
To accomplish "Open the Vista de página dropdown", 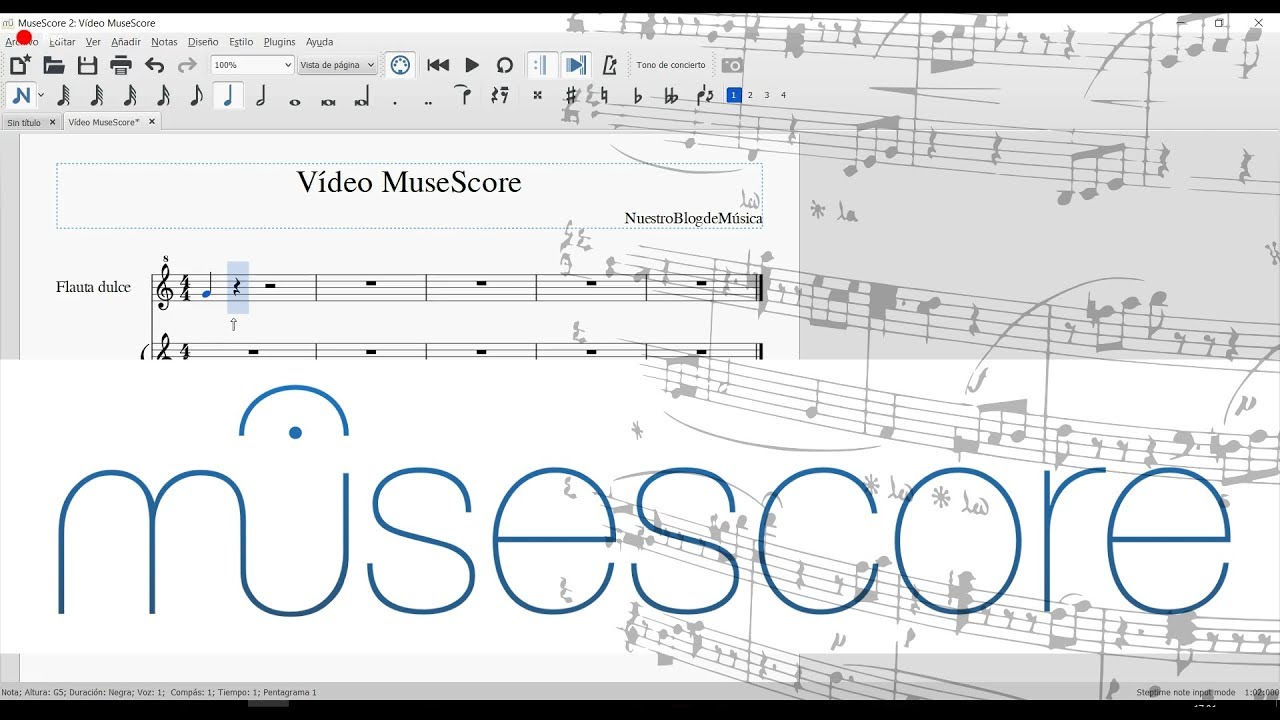I will click(337, 65).
